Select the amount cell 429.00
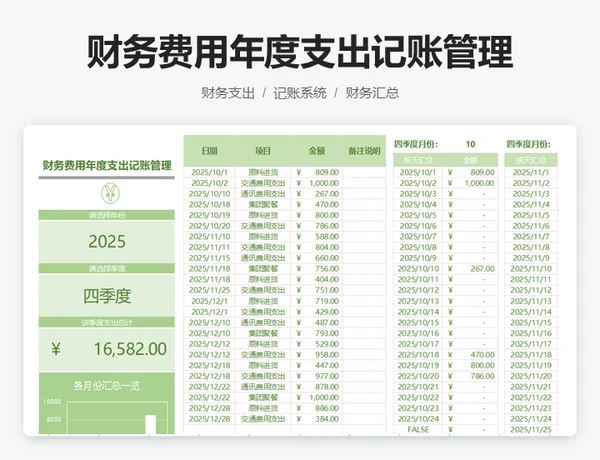Viewport: 600px width, 460px height. pyautogui.click(x=317, y=312)
